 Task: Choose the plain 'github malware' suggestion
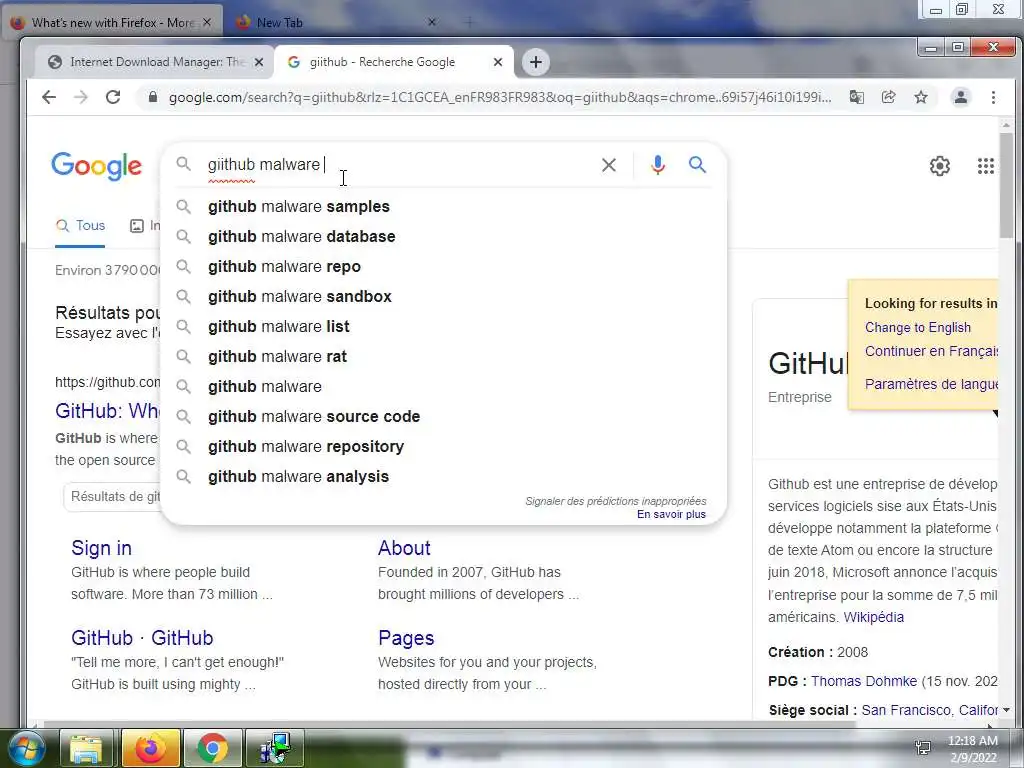click(x=443, y=387)
